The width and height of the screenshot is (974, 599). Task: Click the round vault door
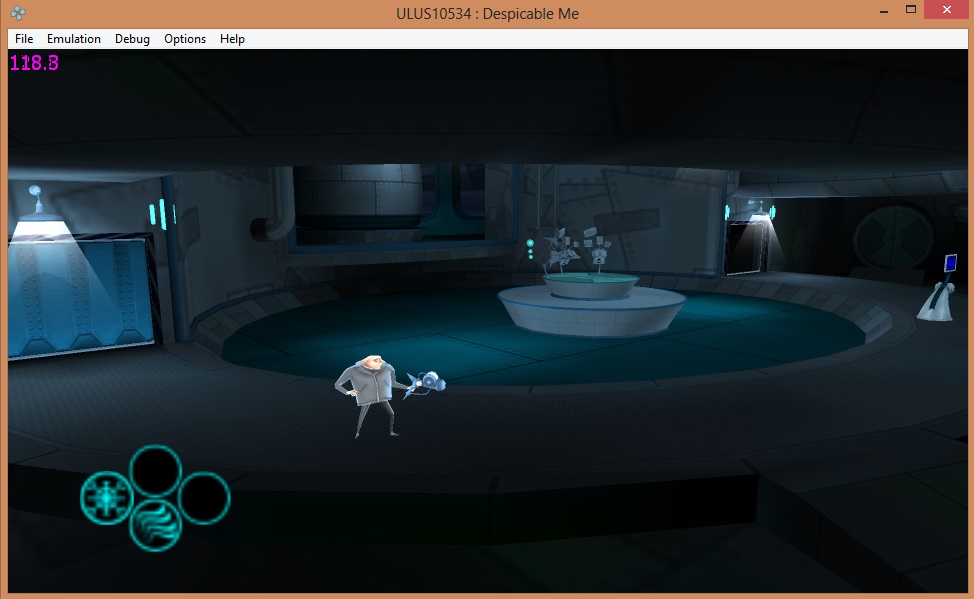click(x=893, y=235)
